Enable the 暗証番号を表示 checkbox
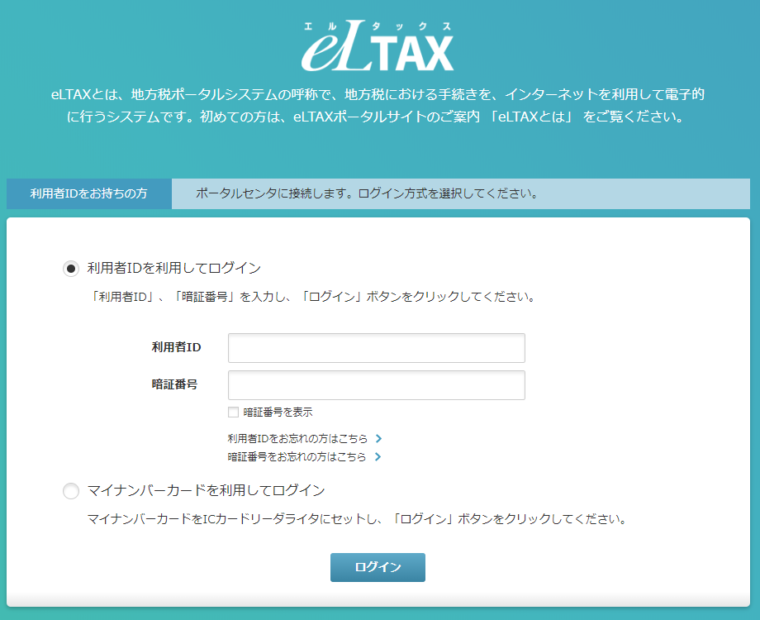 [233, 412]
